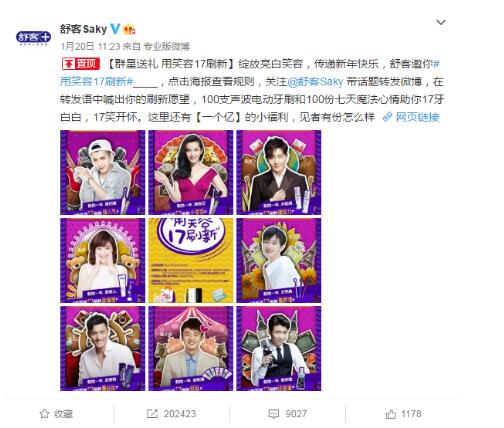Click the Saky brand logo avatar
The height and width of the screenshot is (428, 504).
click(33, 37)
